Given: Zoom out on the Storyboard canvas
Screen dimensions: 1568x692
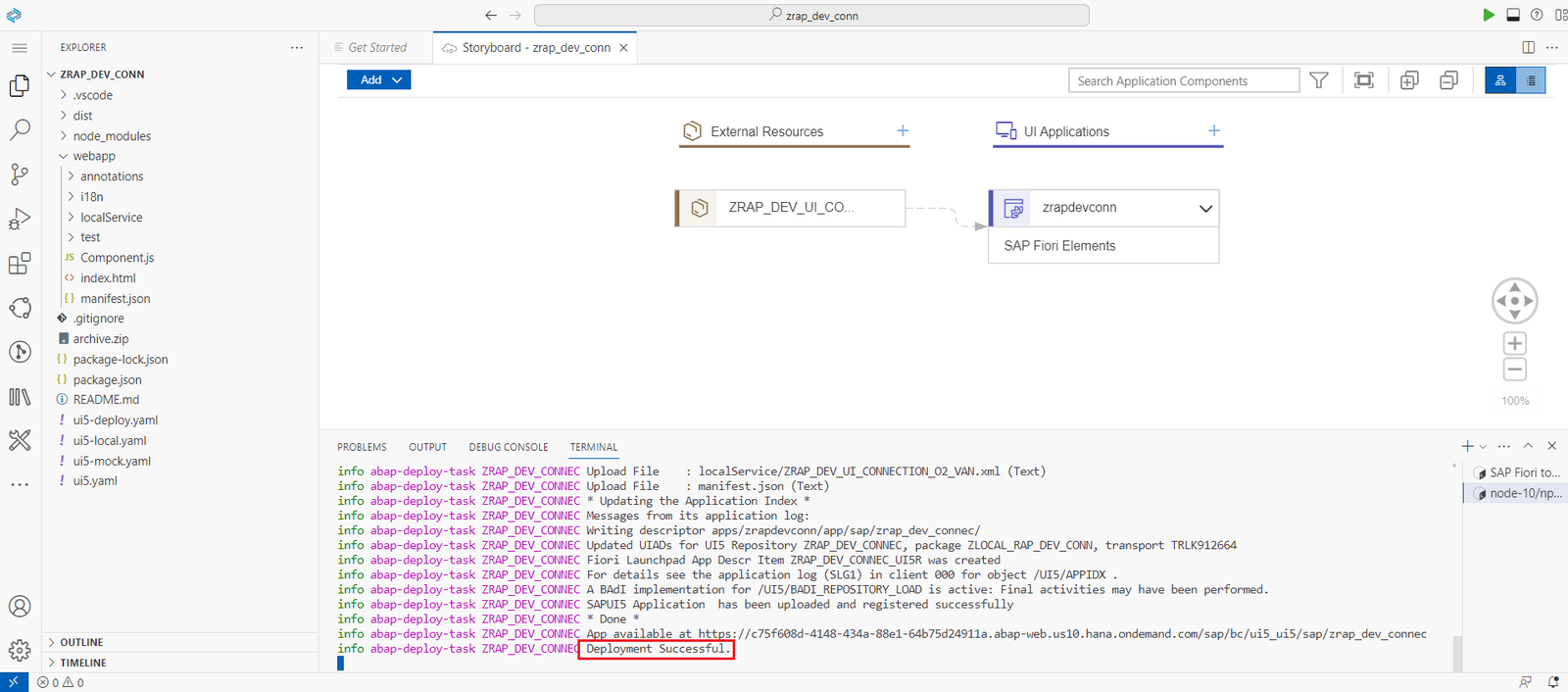Looking at the screenshot, I should [1515, 370].
